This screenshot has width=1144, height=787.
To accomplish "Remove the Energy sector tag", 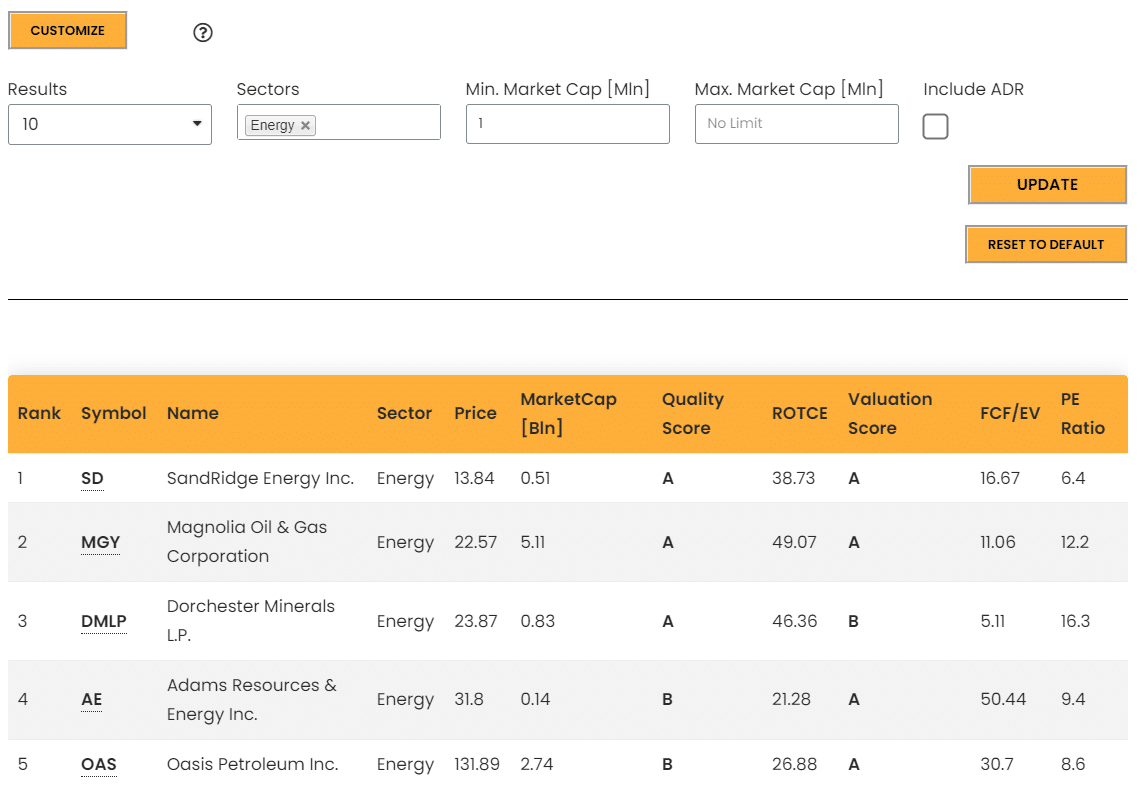I will (x=306, y=125).
